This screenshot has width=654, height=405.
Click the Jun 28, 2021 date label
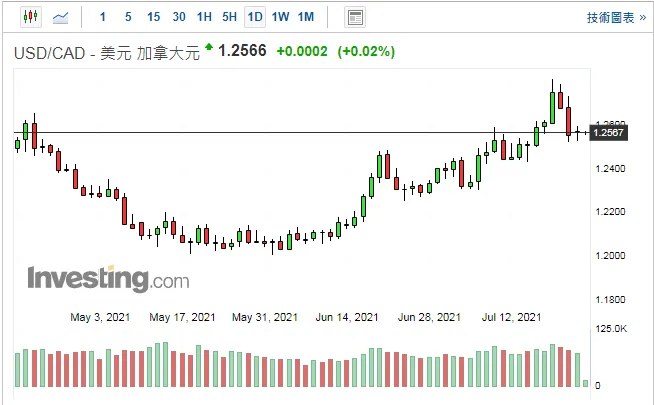pos(429,317)
